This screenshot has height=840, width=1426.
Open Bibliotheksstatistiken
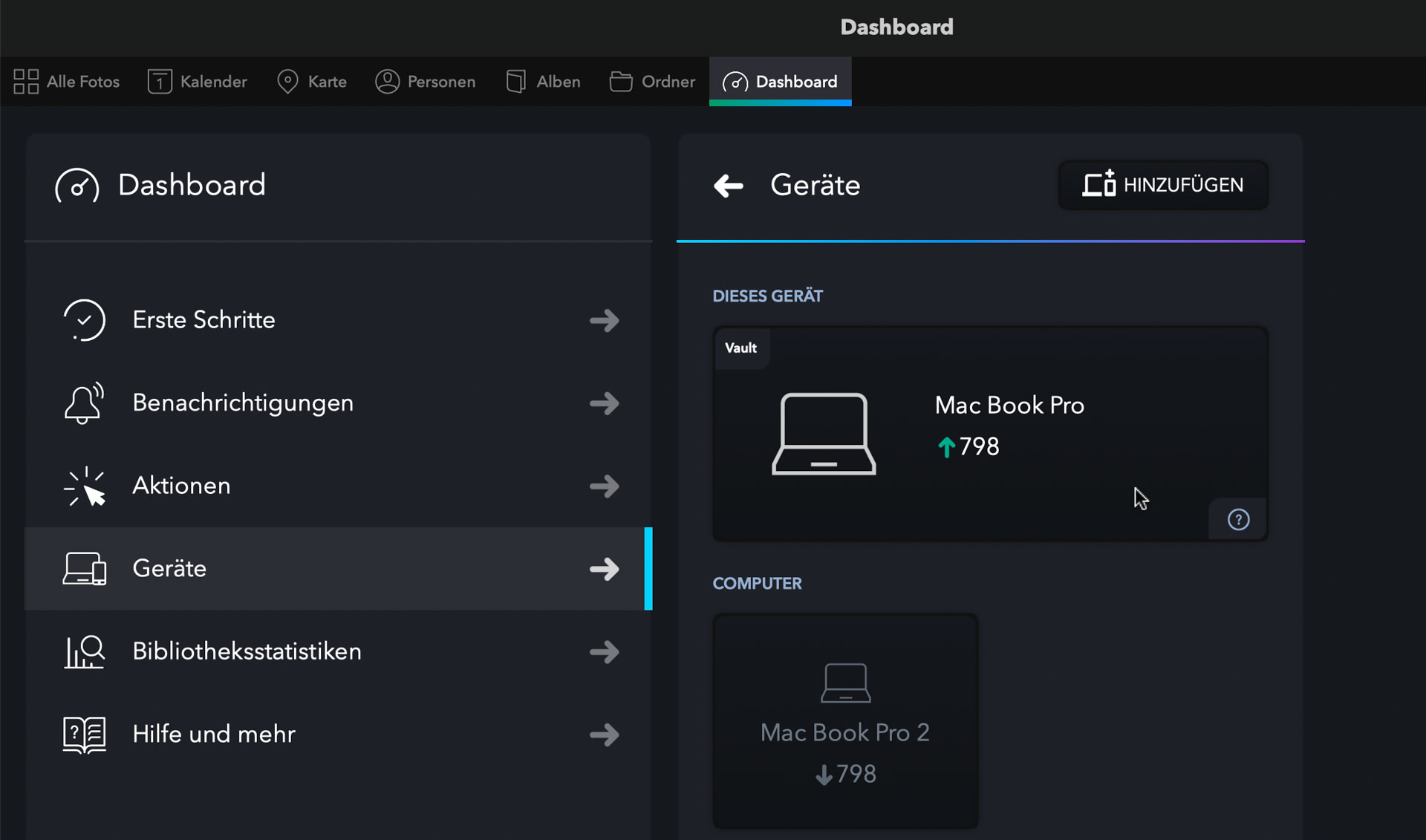[x=338, y=651]
